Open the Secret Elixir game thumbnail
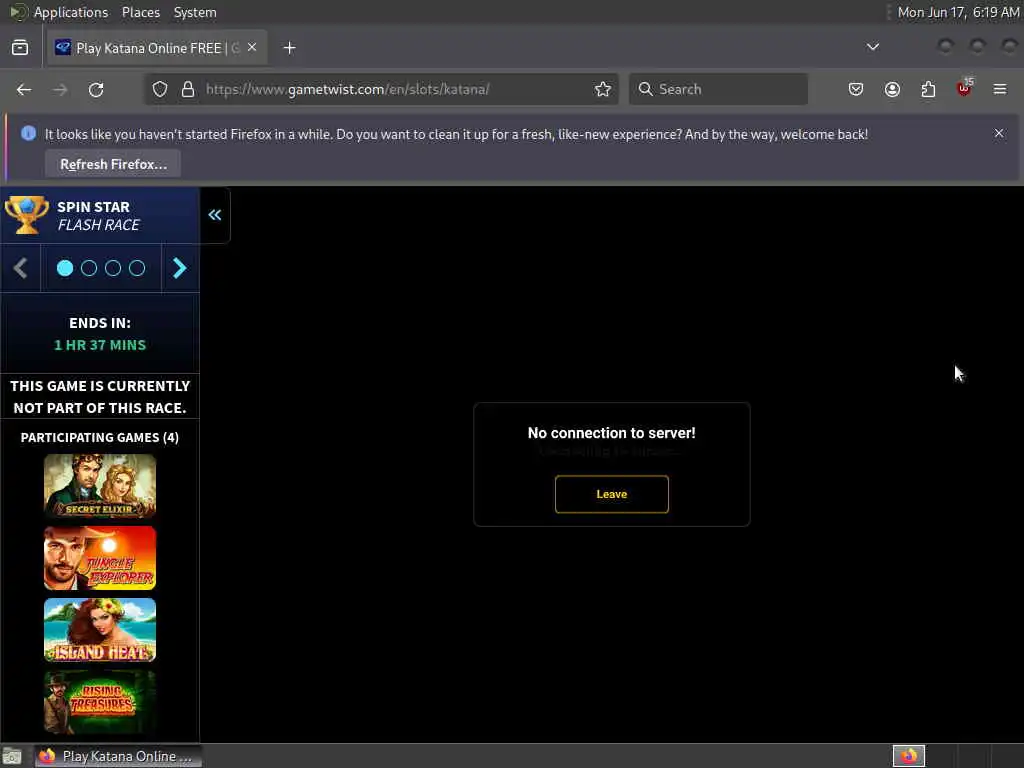Screen dimensions: 1024x768 point(100,487)
